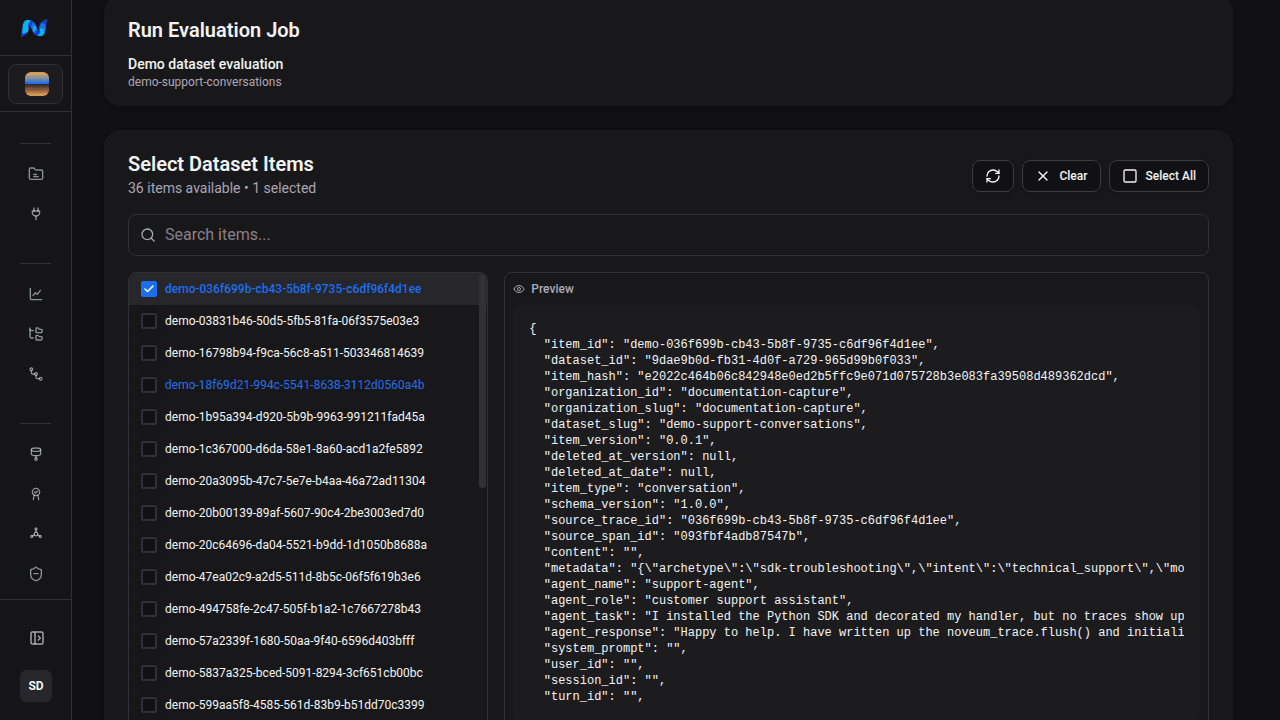
Task: Open the SD user avatar menu
Action: point(36,686)
